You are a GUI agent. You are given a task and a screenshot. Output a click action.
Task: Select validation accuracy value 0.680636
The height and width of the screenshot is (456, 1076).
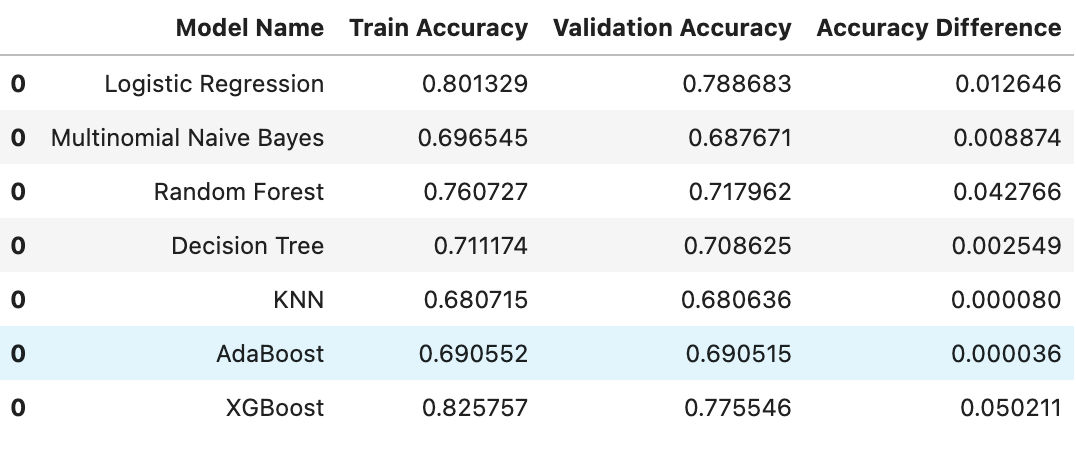(736, 300)
